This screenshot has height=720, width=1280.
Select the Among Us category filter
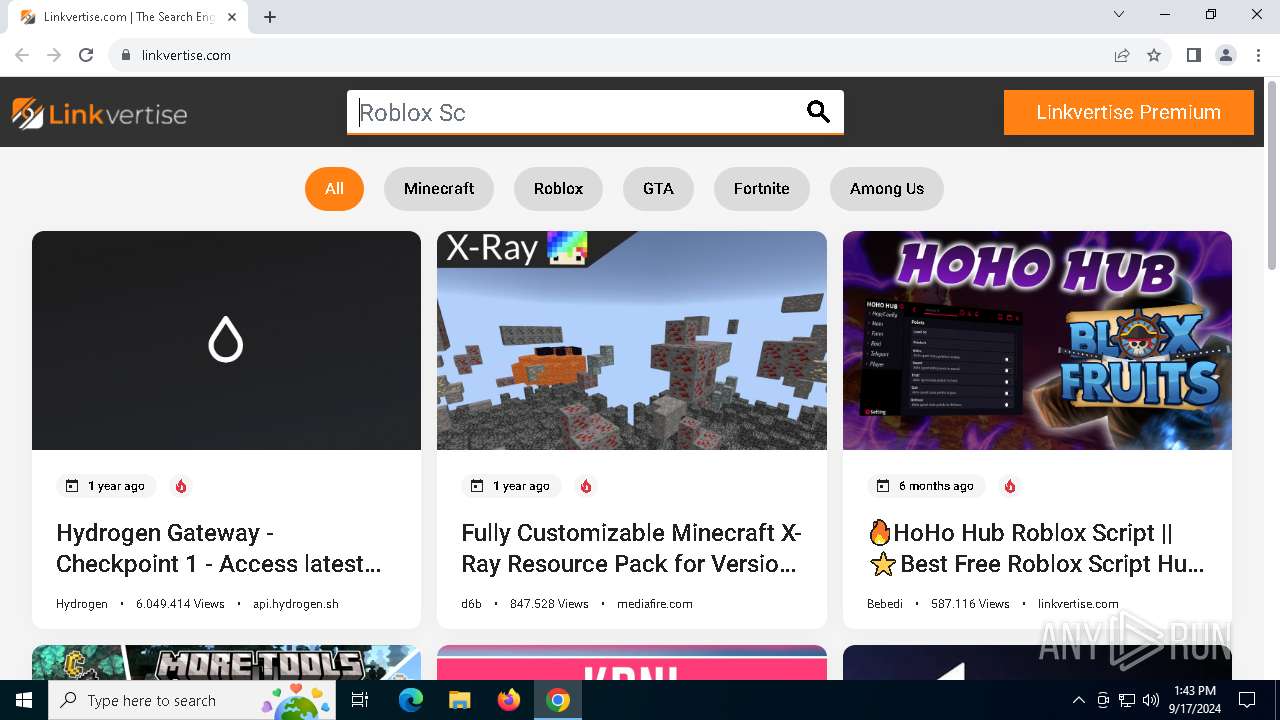point(887,188)
